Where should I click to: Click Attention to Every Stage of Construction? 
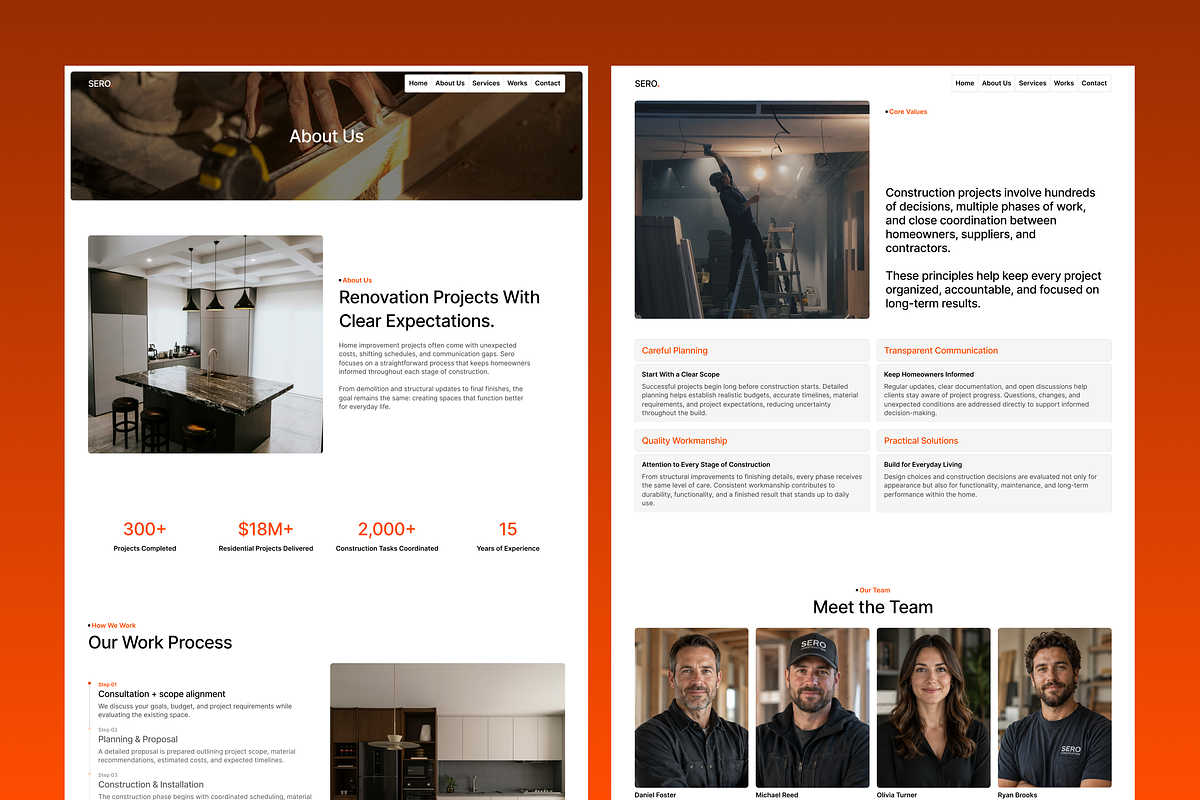[706, 465]
